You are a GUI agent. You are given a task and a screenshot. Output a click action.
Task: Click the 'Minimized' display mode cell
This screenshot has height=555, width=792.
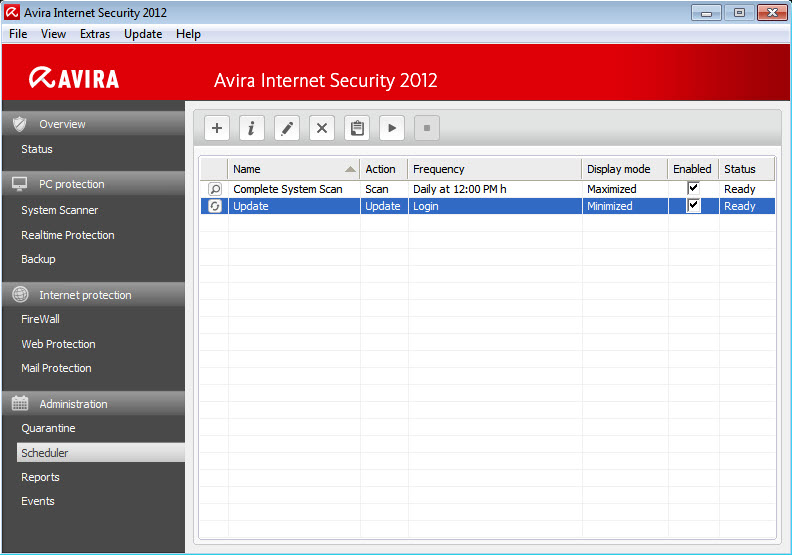[625, 206]
